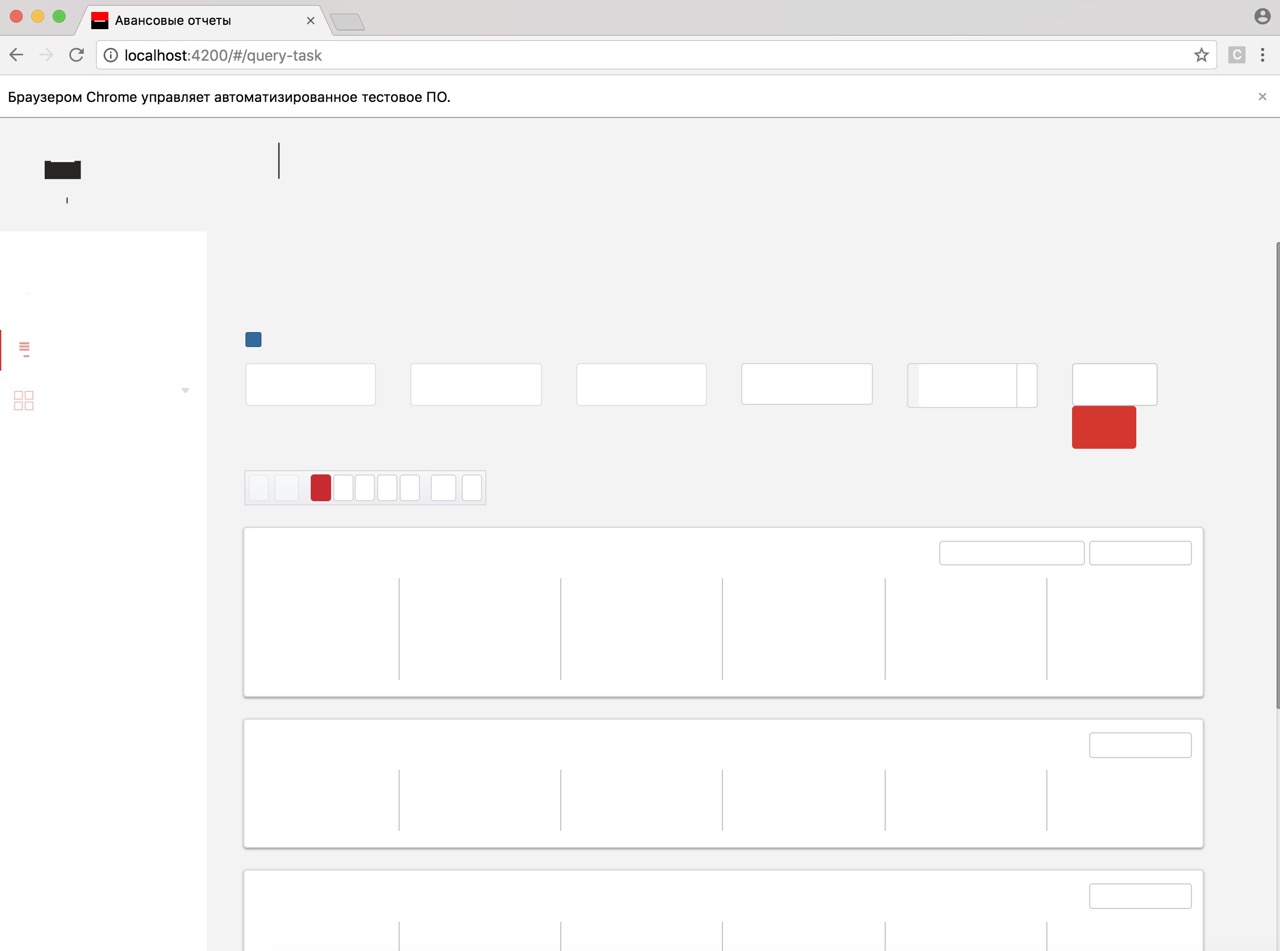Image resolution: width=1280 pixels, height=951 pixels.
Task: Click the black app logo at top left
Action: (62, 170)
